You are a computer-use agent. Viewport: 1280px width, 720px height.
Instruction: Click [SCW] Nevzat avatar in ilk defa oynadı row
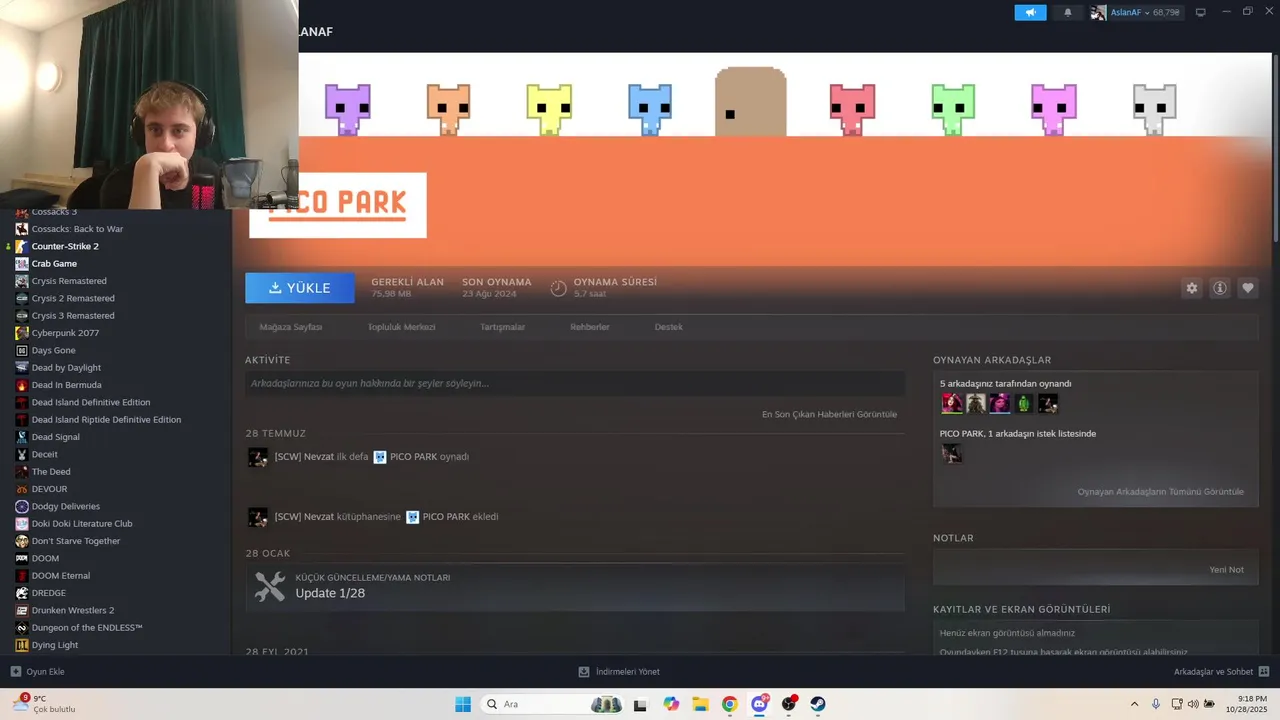coord(257,457)
